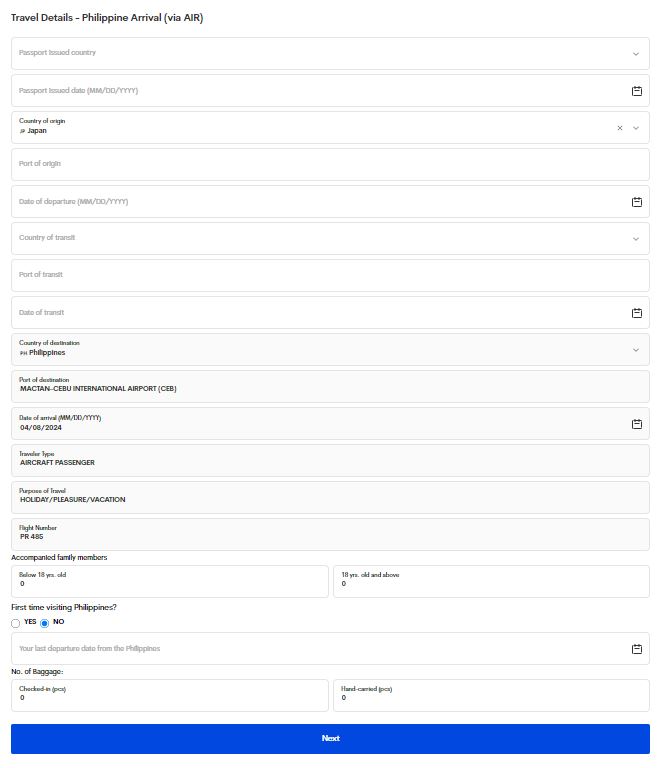Open calendar for last departure date
This screenshot has width=659, height=768.
(637, 649)
